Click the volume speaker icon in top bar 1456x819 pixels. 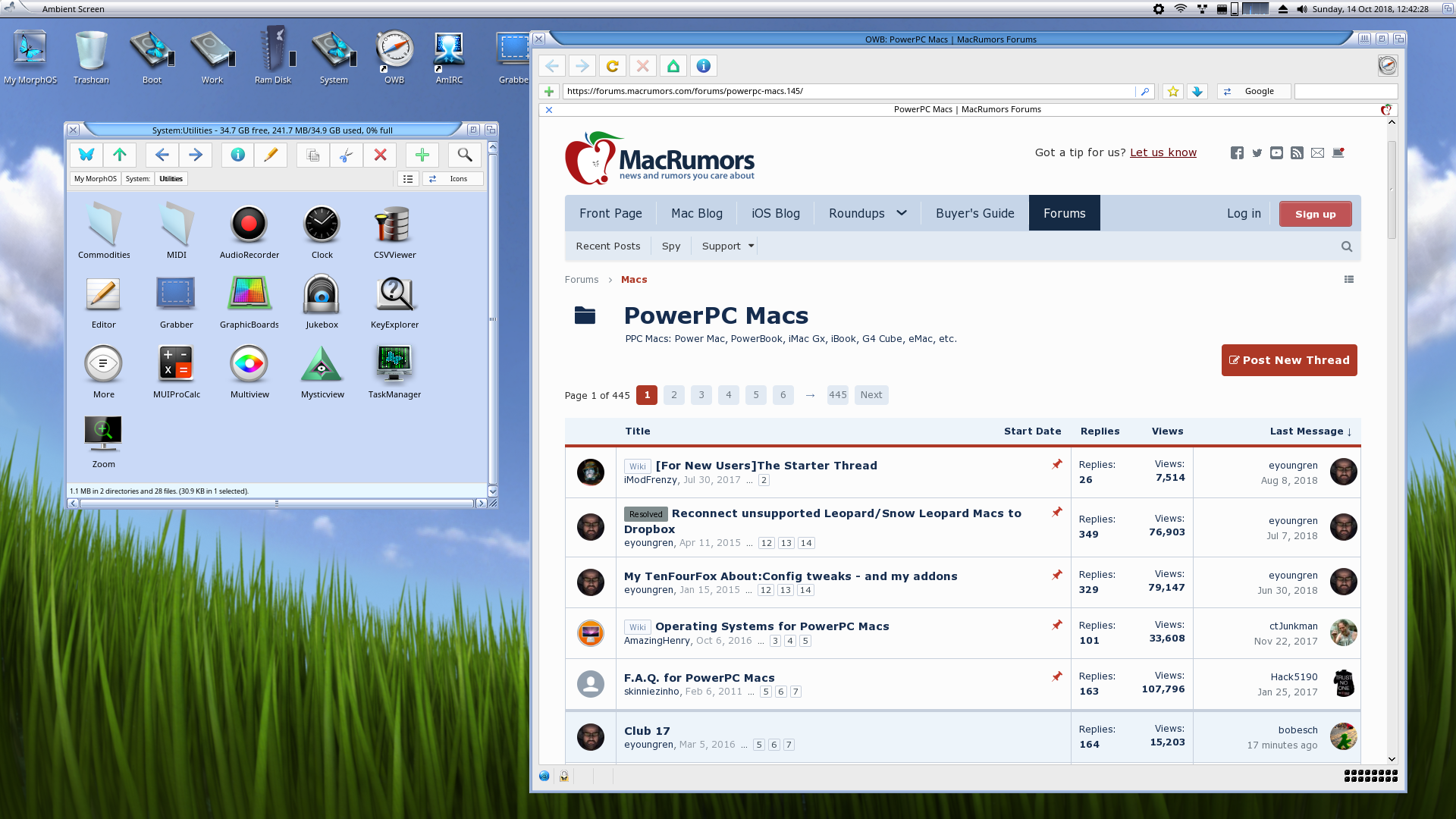pos(1302,9)
